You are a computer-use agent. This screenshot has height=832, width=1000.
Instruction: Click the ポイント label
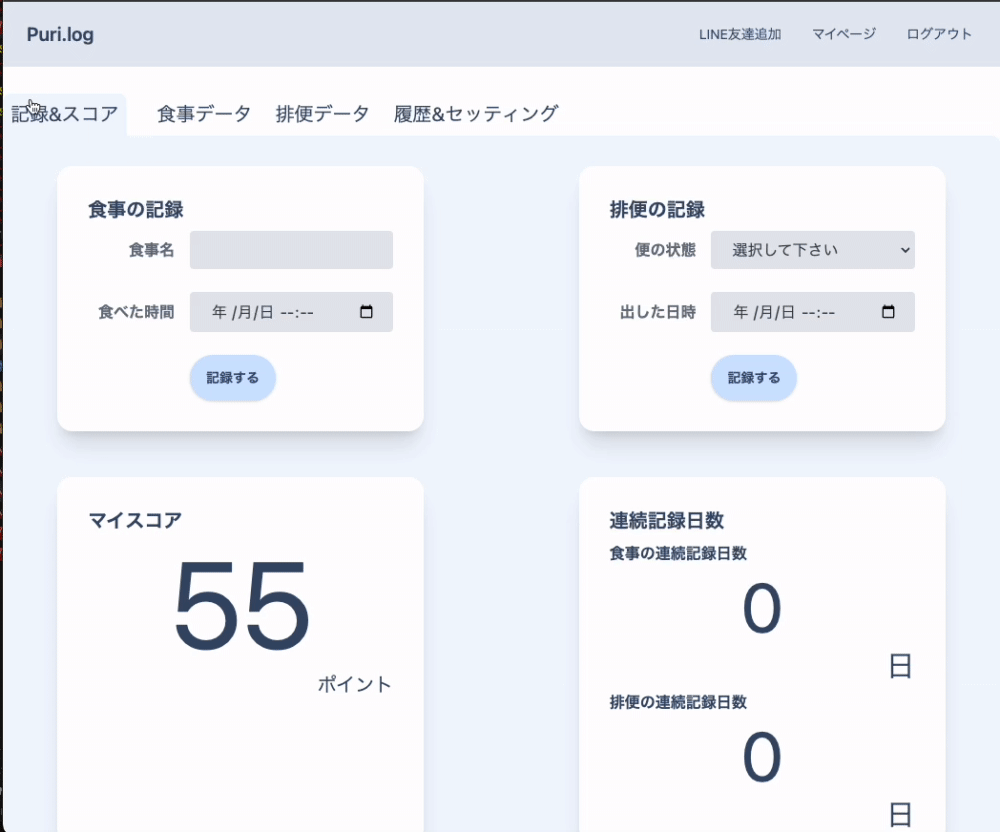pos(355,684)
